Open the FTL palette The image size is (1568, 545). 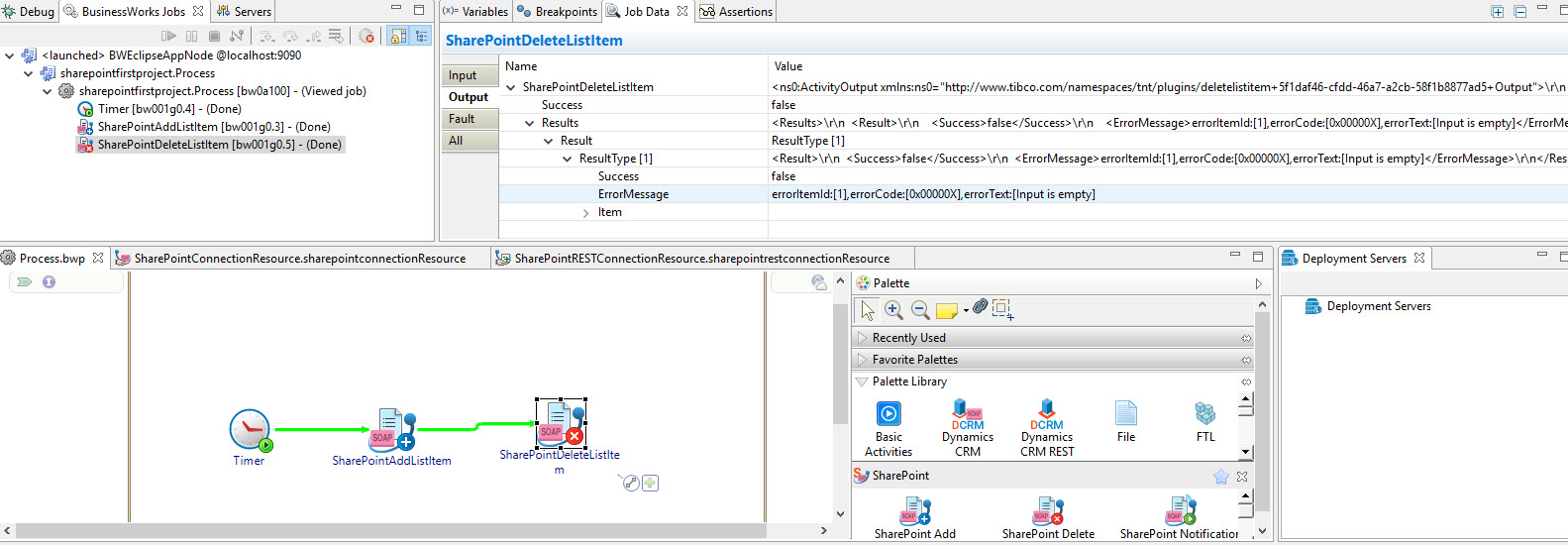tap(1205, 421)
